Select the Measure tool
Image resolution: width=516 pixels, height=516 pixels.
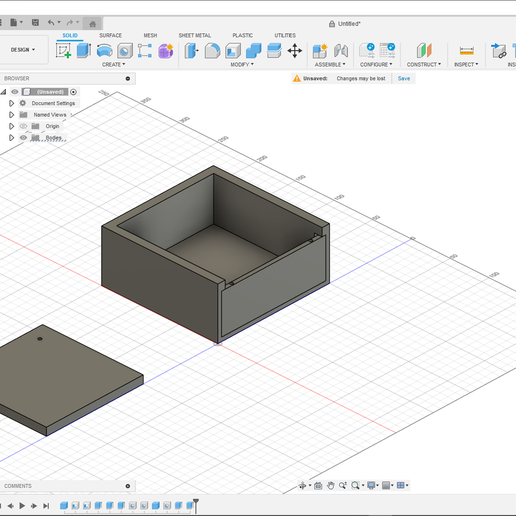coord(466,51)
